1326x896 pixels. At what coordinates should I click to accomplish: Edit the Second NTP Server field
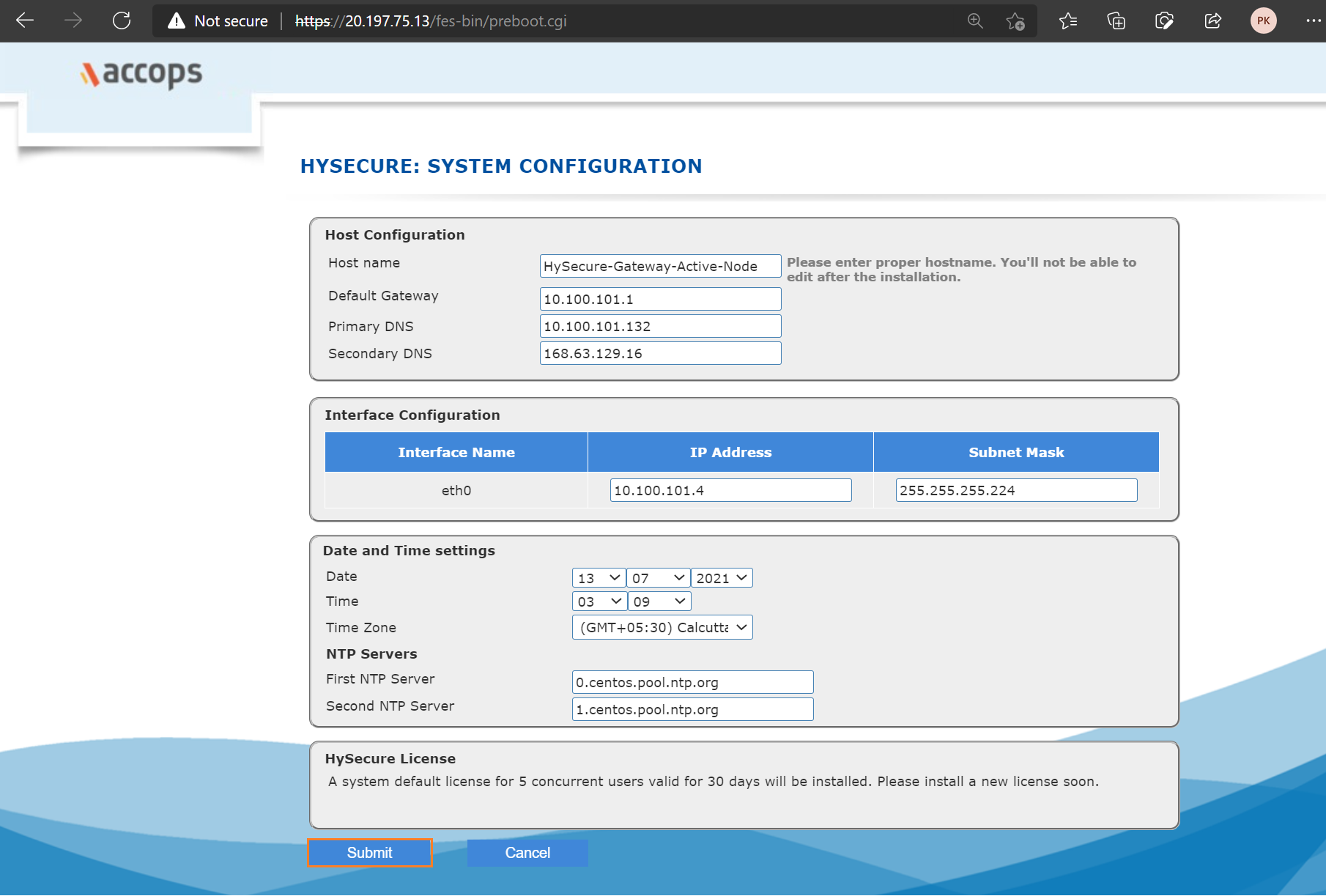pos(692,709)
